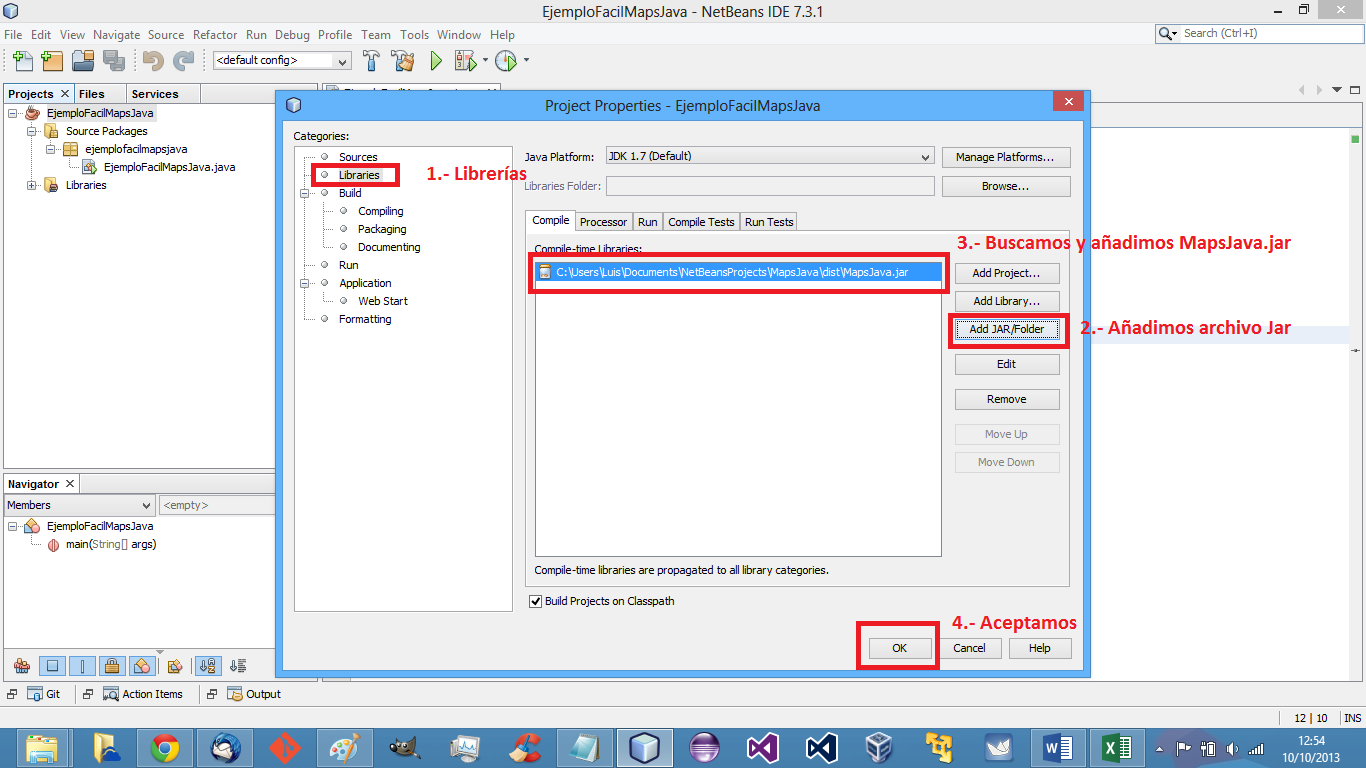Image resolution: width=1366 pixels, height=768 pixels.
Task: Open the Navigator Members dropdown
Action: pyautogui.click(x=80, y=505)
